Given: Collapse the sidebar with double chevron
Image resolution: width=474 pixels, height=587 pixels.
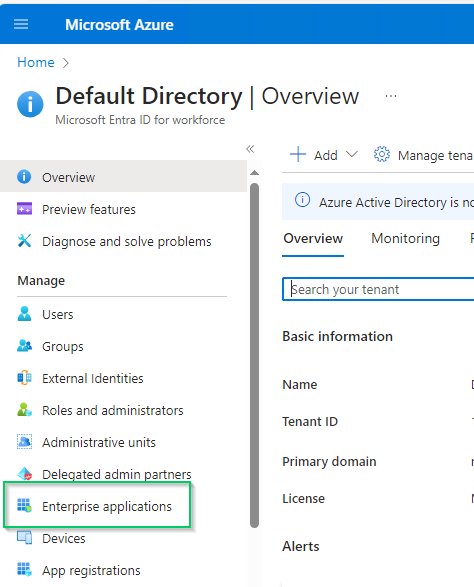Looking at the screenshot, I should pos(250,149).
